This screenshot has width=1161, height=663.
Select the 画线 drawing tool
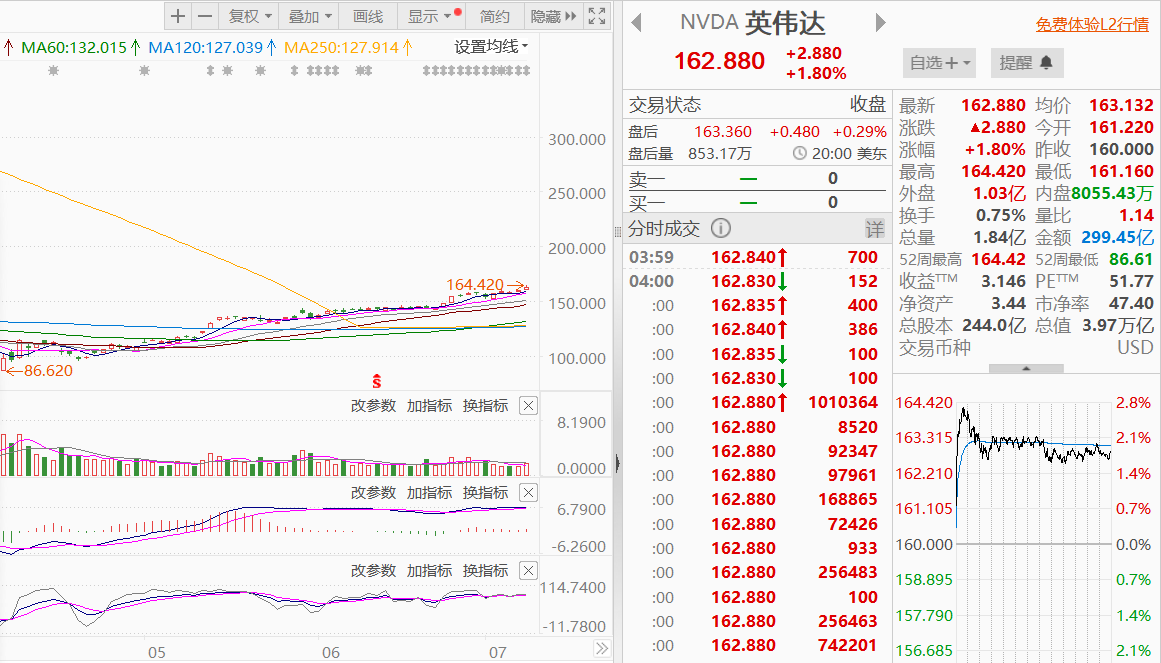(x=368, y=16)
